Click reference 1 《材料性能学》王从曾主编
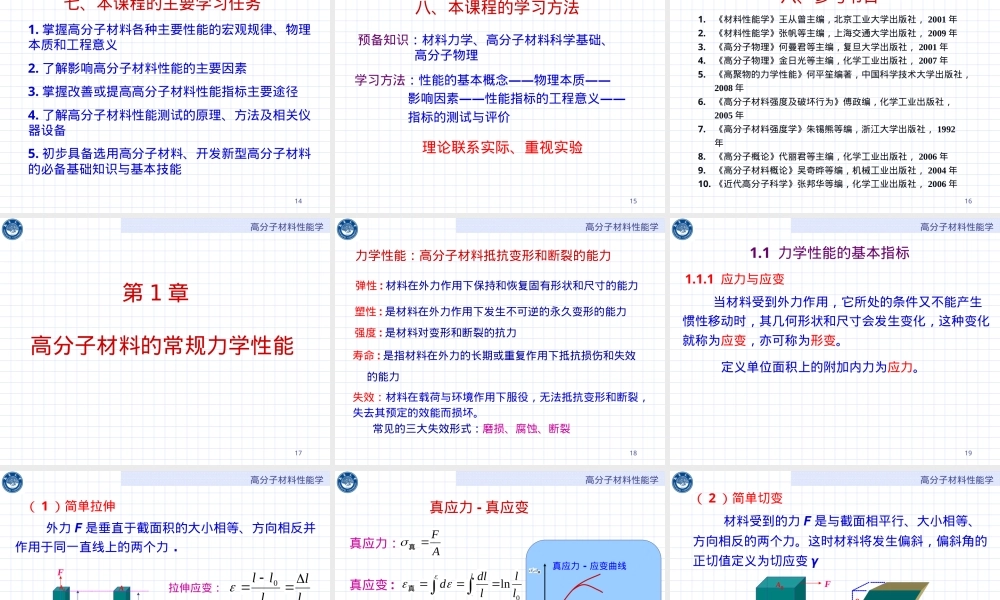 click(x=828, y=19)
